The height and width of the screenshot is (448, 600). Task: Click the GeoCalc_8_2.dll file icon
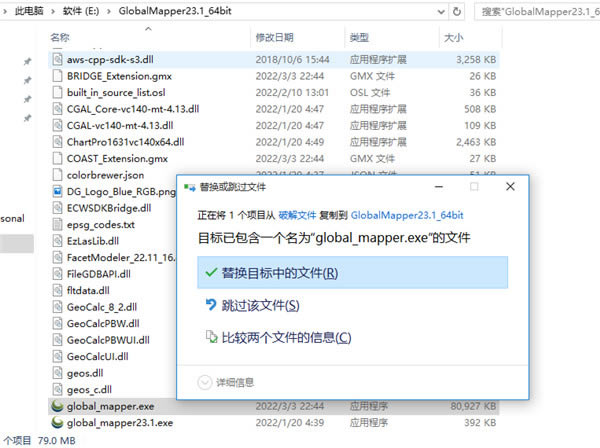click(57, 306)
